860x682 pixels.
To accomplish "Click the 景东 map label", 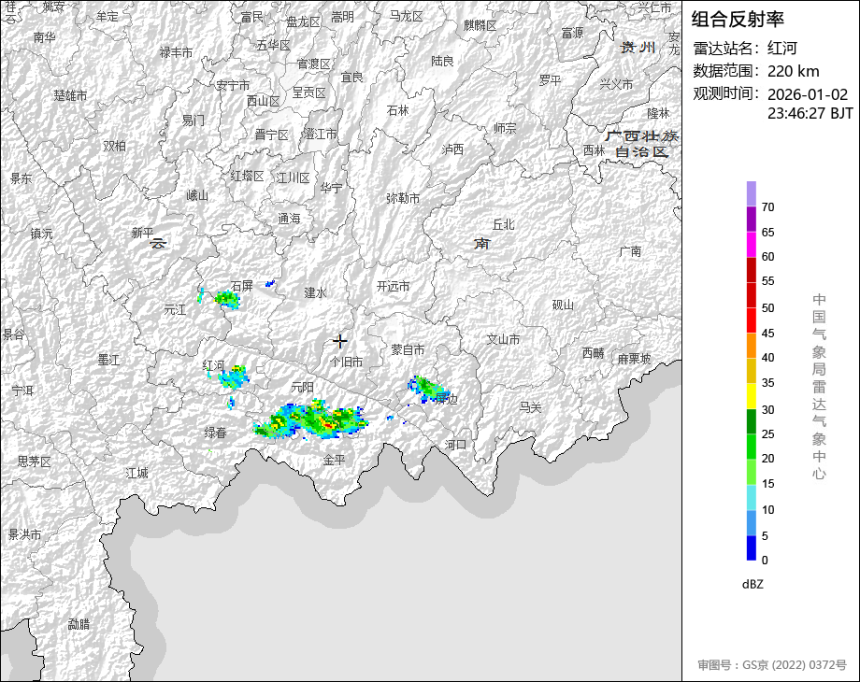I will (21, 178).
